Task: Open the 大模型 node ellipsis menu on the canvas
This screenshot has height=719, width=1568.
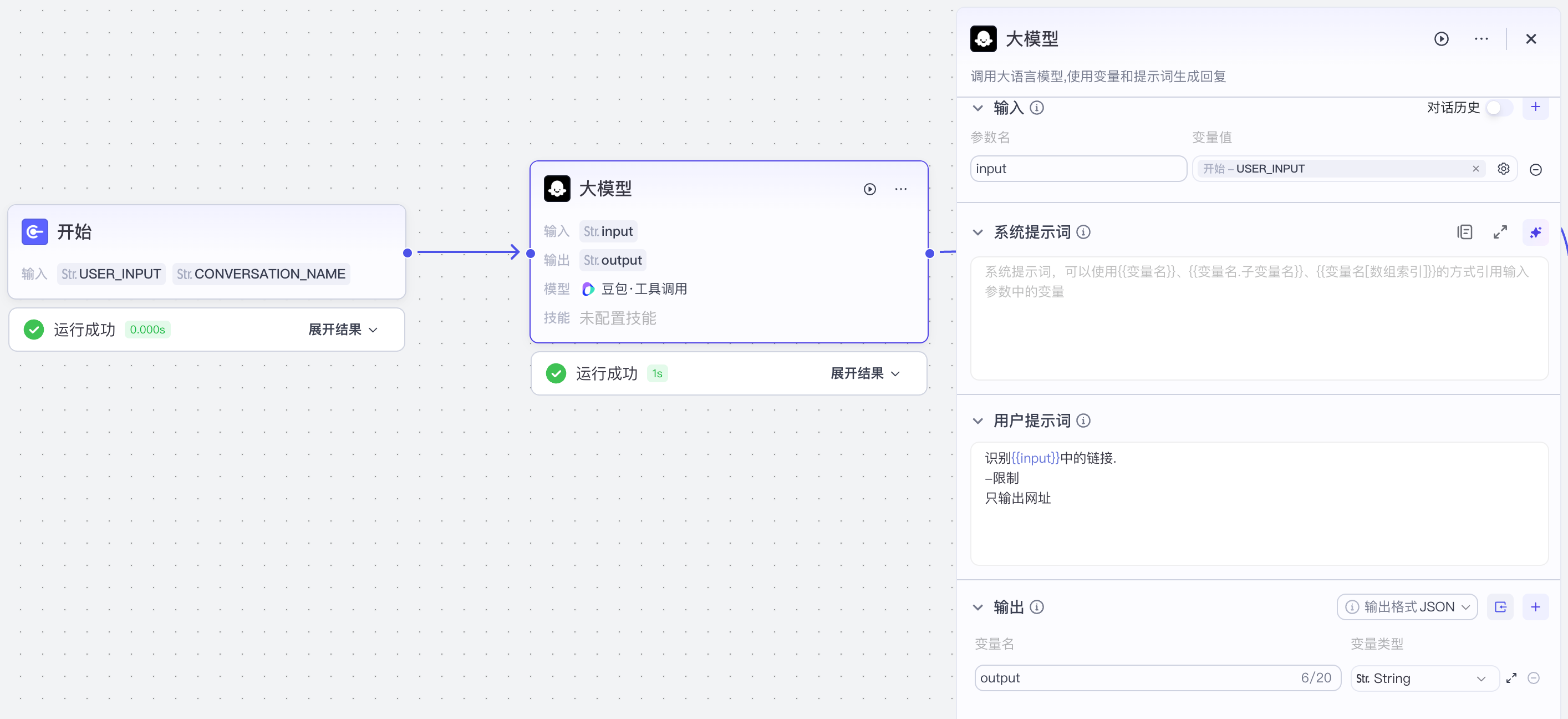Action: tap(901, 189)
